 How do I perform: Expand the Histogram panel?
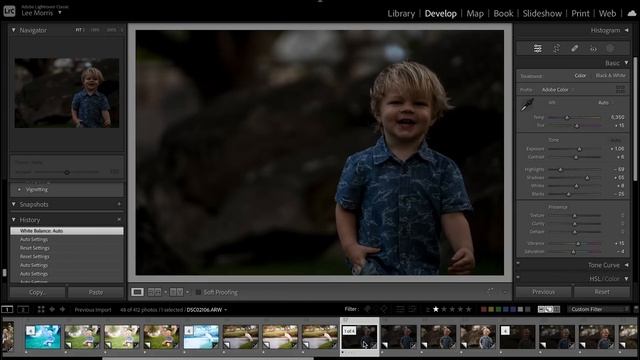click(x=627, y=30)
